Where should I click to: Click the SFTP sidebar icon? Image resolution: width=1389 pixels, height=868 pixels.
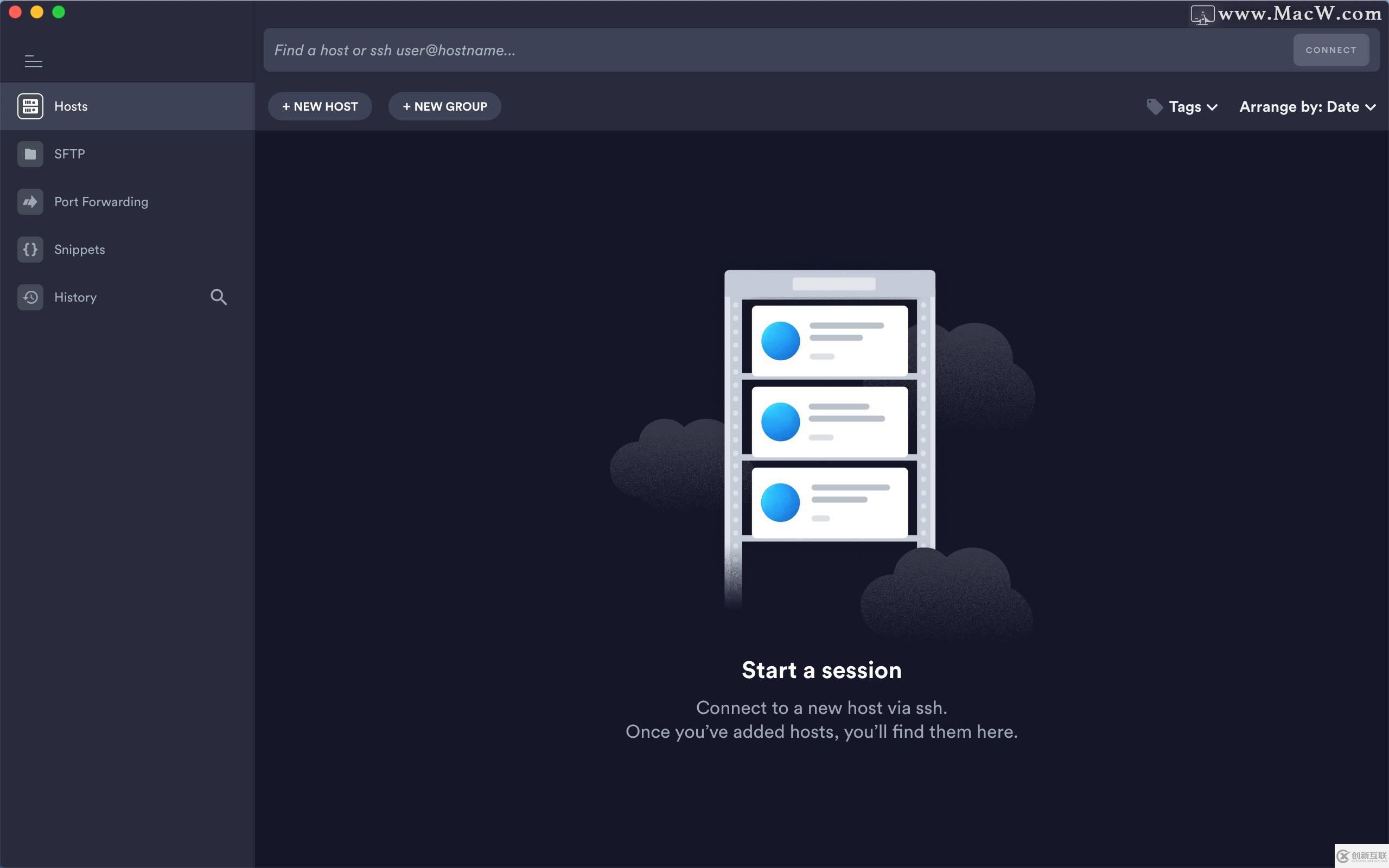point(31,153)
